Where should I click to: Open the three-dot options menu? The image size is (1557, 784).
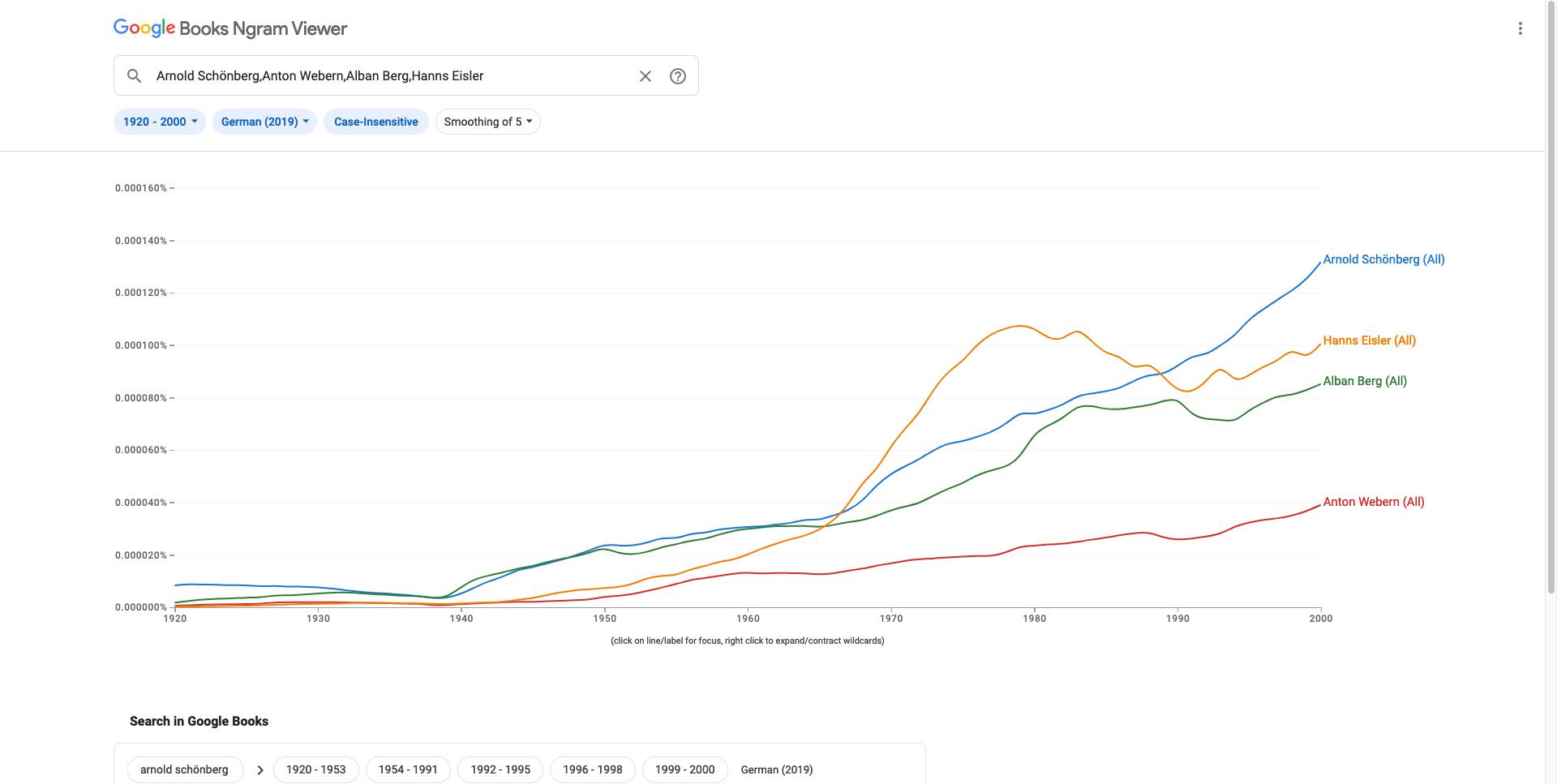[1521, 28]
